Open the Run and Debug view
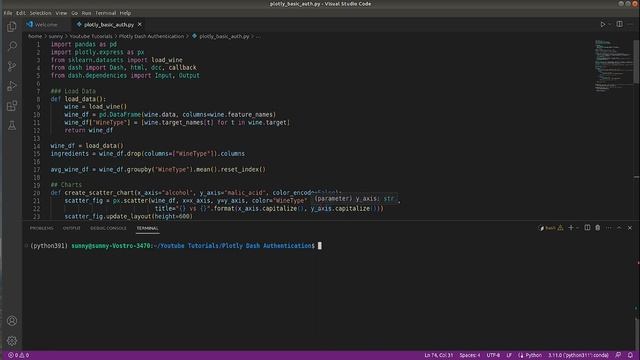Screen dimensions: 640x360 12,86
